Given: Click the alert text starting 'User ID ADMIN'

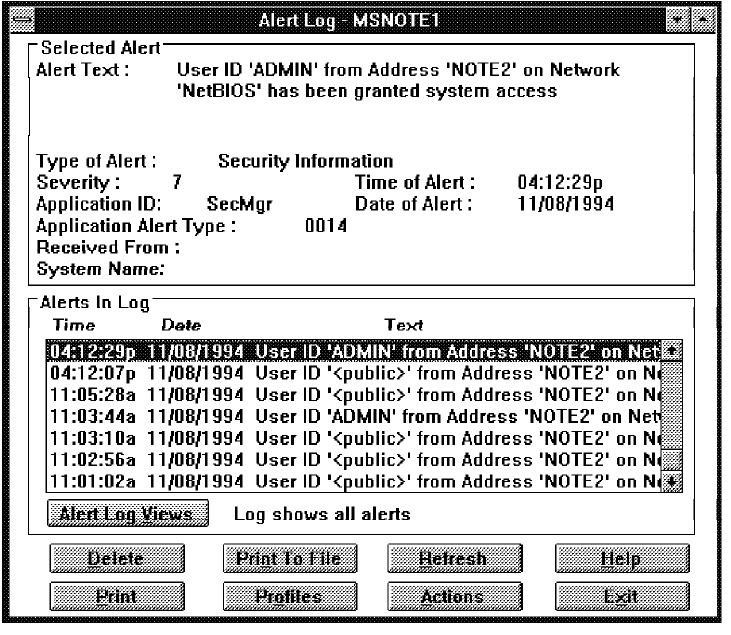Looking at the screenshot, I should [x=399, y=80].
